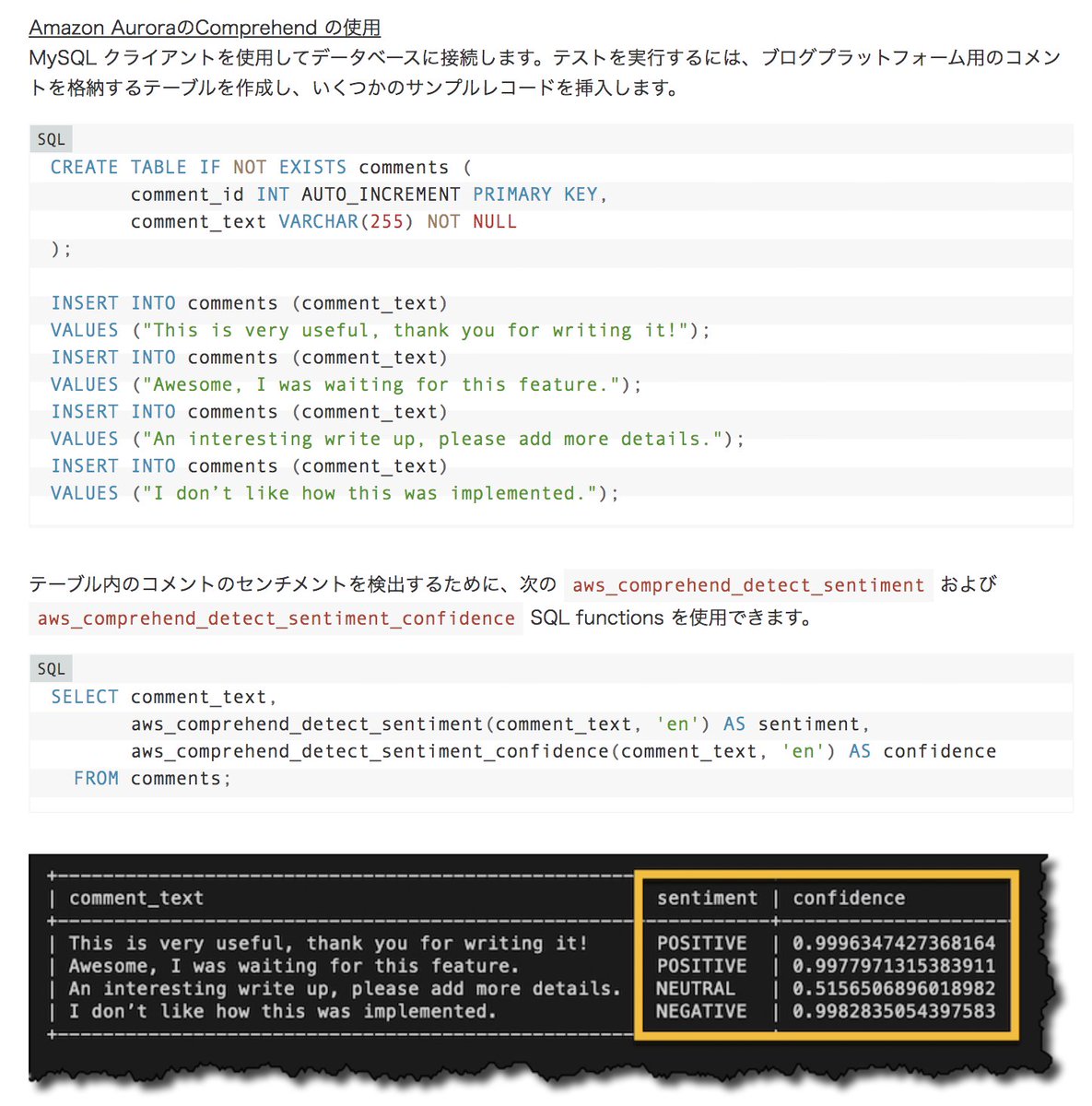Click the VALUES line 'An interesting write up'
Screen dimensions: 1092x1106
[x=397, y=440]
